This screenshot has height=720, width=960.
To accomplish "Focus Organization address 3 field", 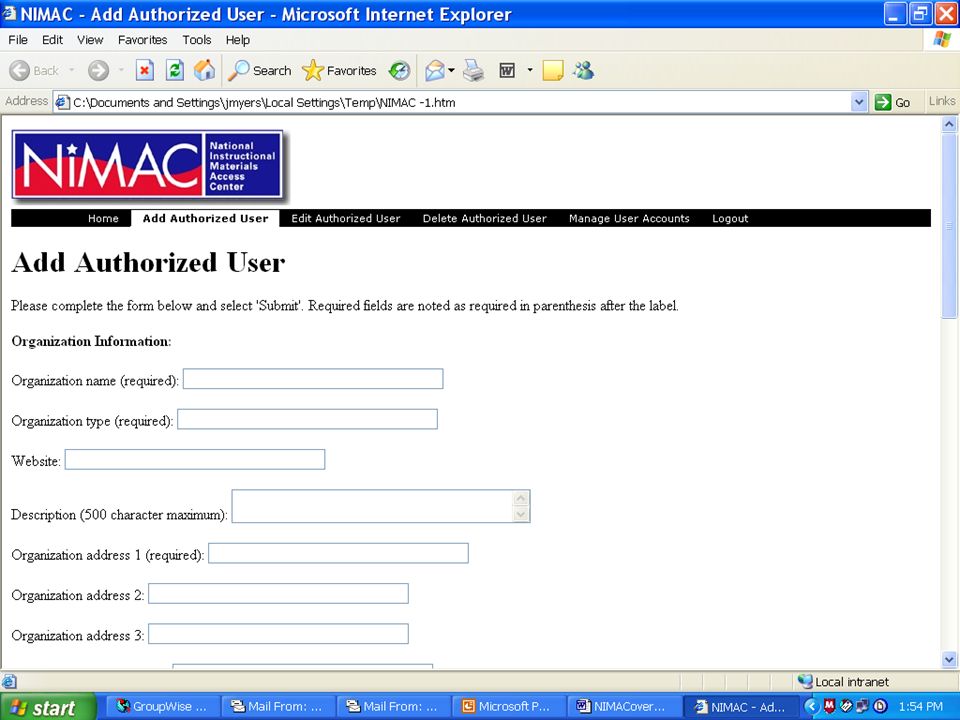I will [279, 634].
